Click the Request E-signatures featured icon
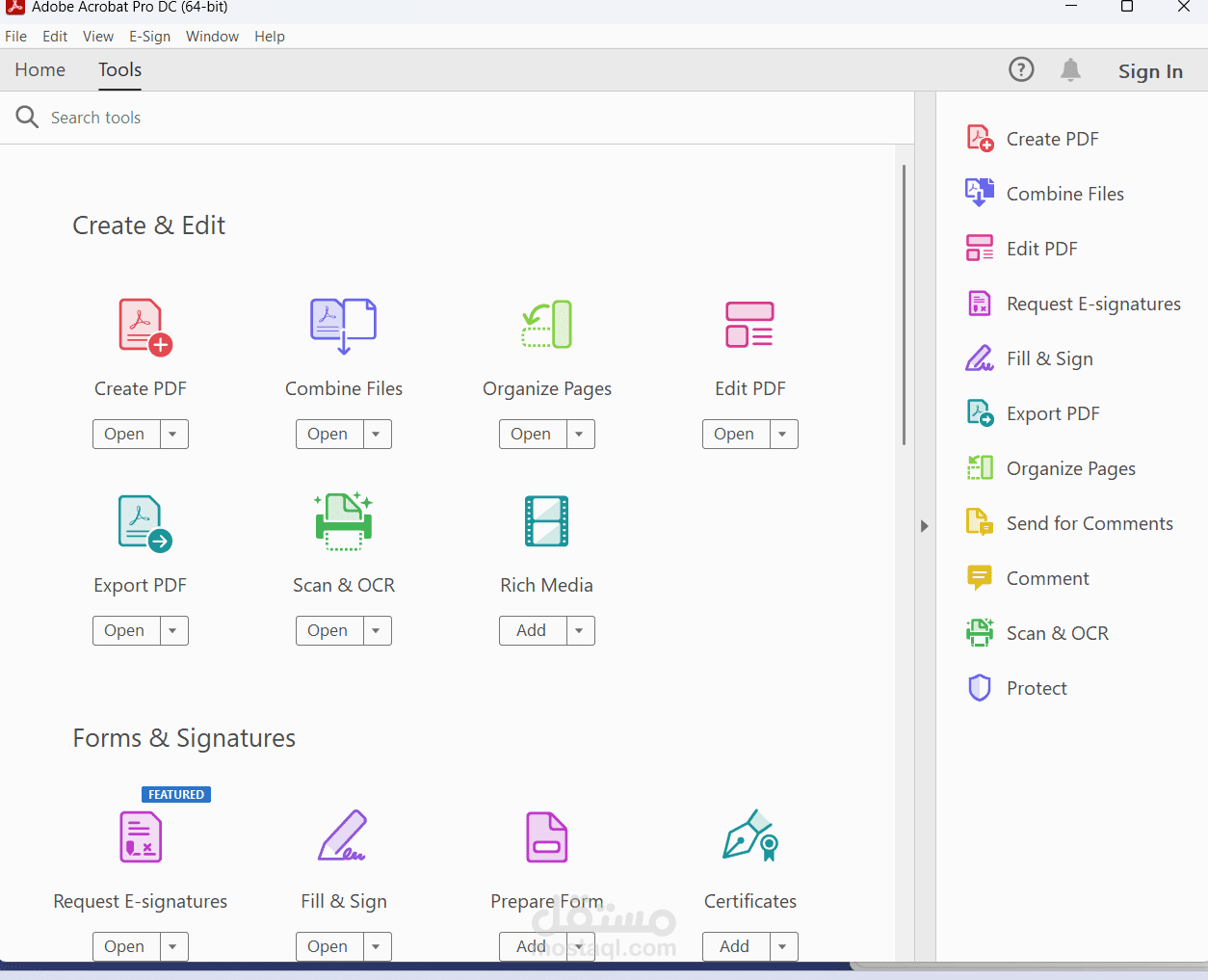 point(141,836)
